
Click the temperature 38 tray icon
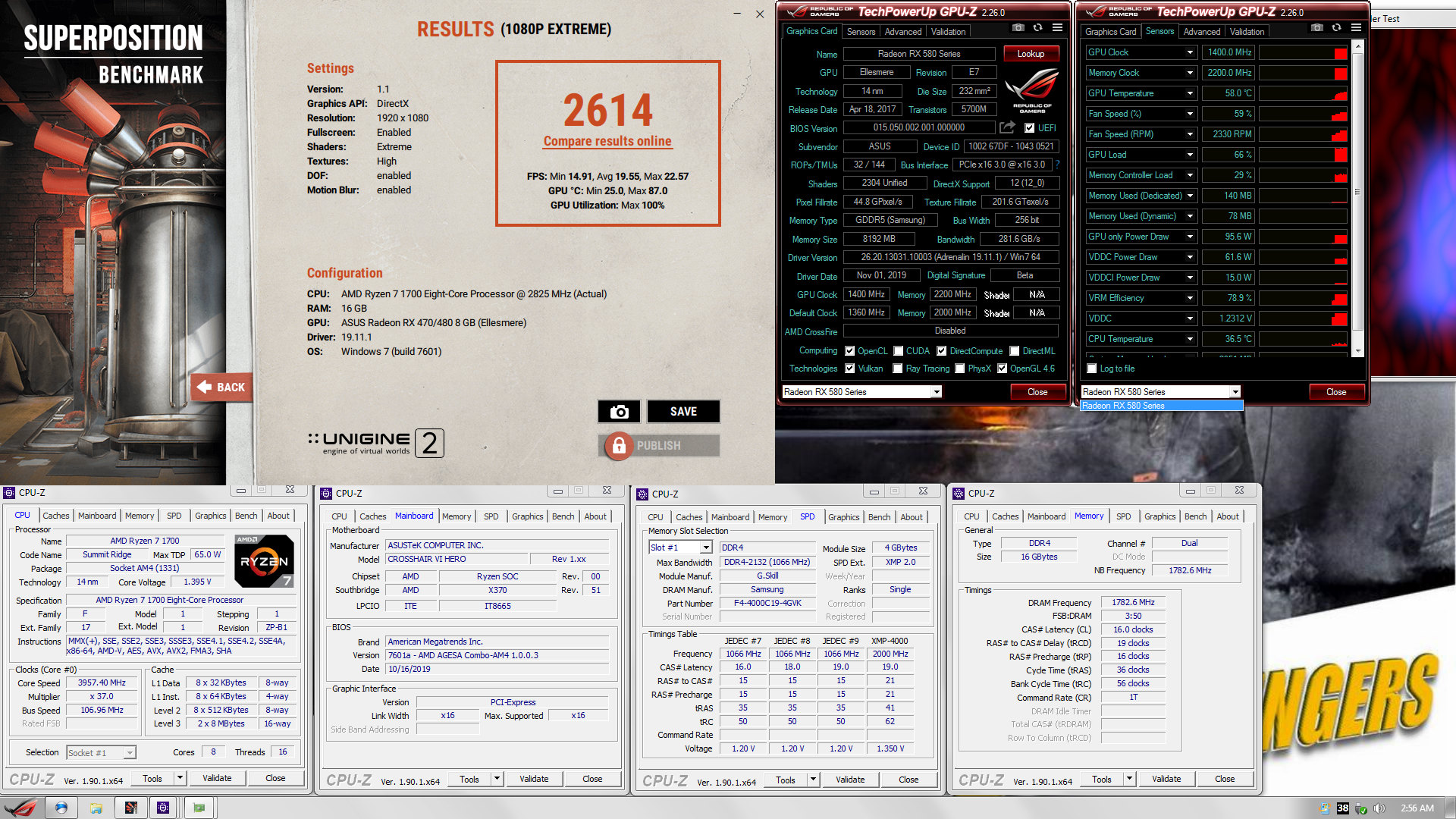pyautogui.click(x=1342, y=808)
